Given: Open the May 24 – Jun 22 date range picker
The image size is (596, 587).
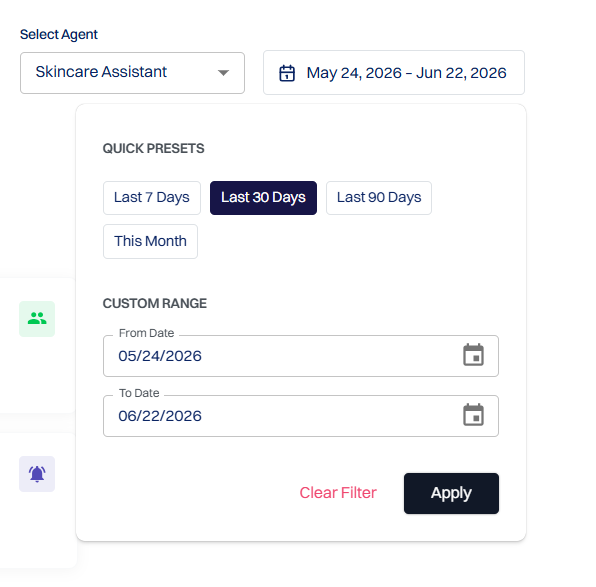Looking at the screenshot, I should (x=394, y=73).
